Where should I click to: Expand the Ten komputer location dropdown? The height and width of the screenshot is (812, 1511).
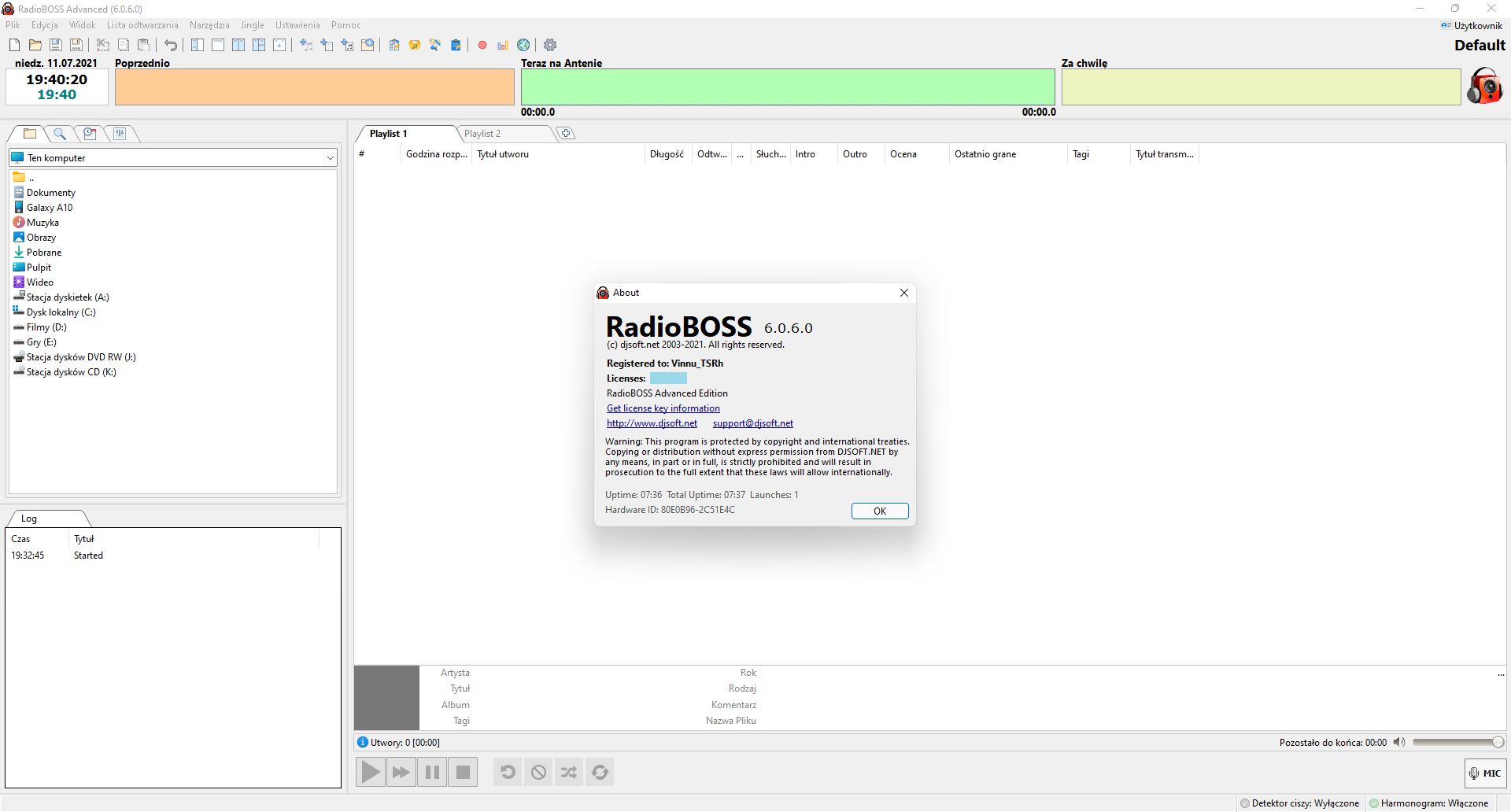coord(330,157)
